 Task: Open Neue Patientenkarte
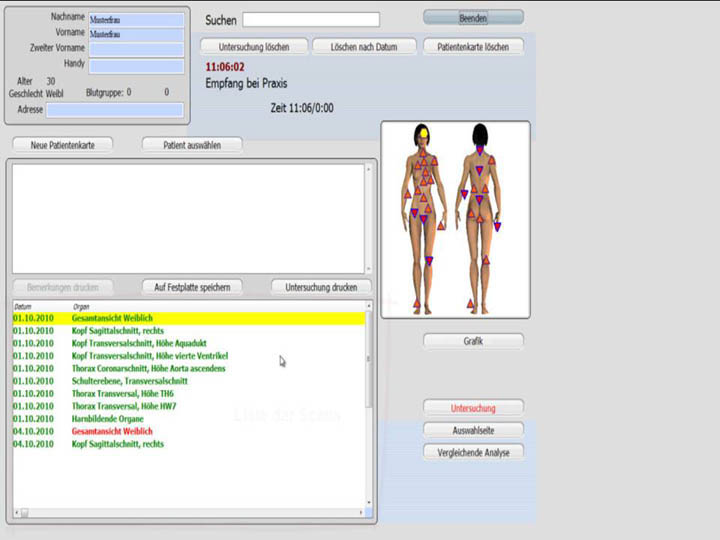(63, 144)
